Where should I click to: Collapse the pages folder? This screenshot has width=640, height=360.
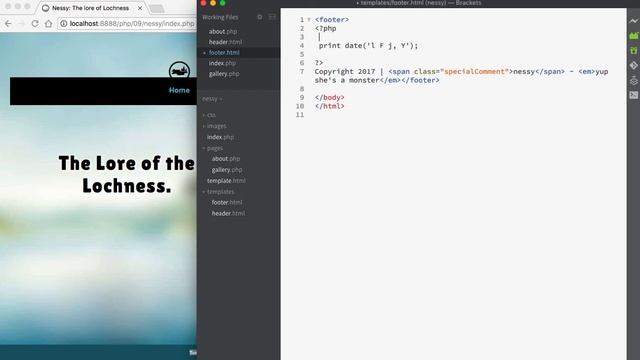coord(214,148)
